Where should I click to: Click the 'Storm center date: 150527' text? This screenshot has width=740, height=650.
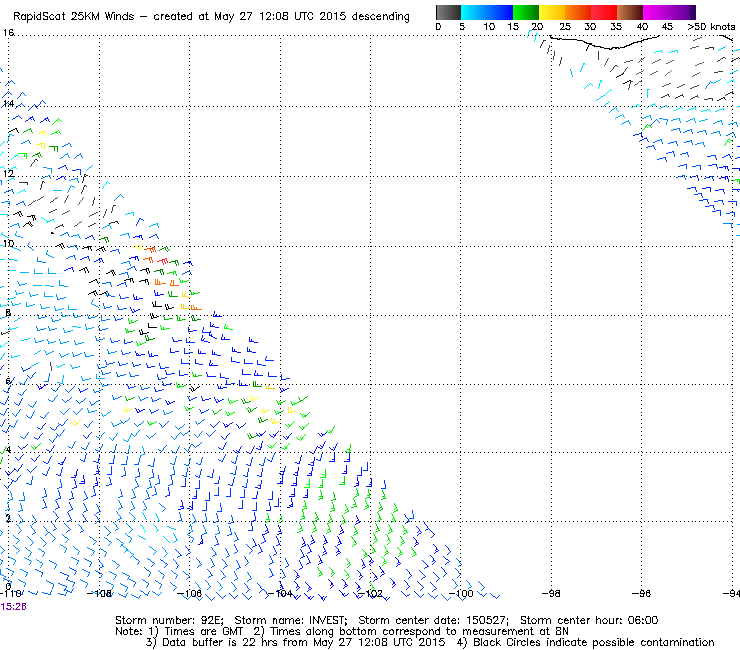coord(433,620)
